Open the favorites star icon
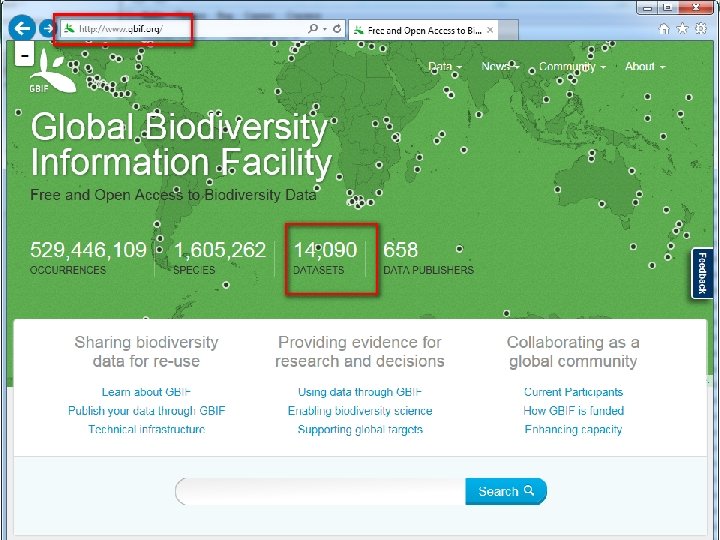720x540 pixels. pos(681,29)
